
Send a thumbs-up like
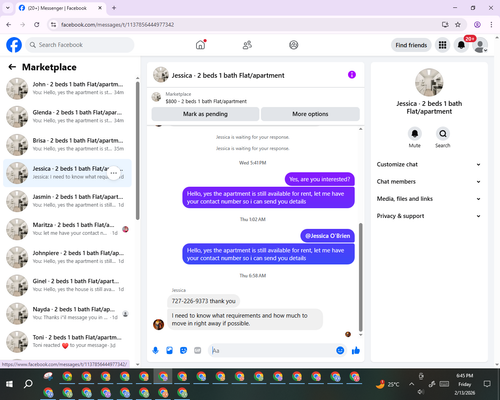coord(356,350)
